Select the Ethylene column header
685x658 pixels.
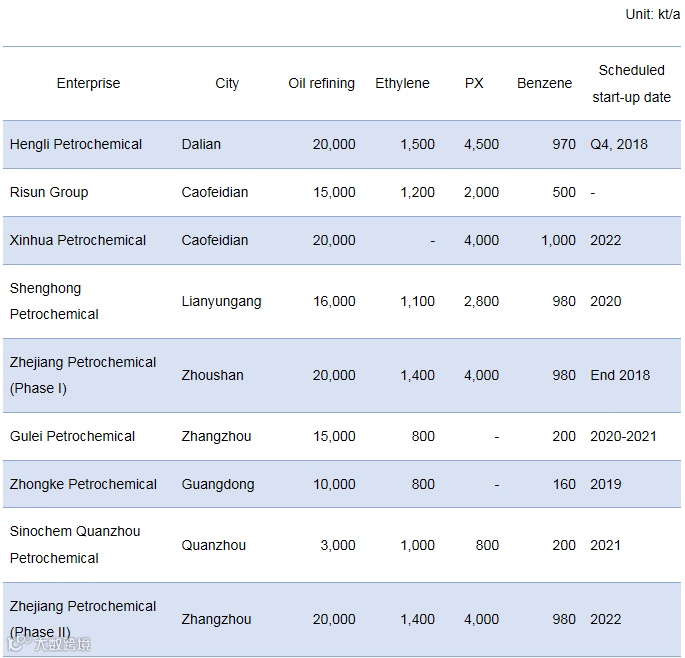point(402,83)
